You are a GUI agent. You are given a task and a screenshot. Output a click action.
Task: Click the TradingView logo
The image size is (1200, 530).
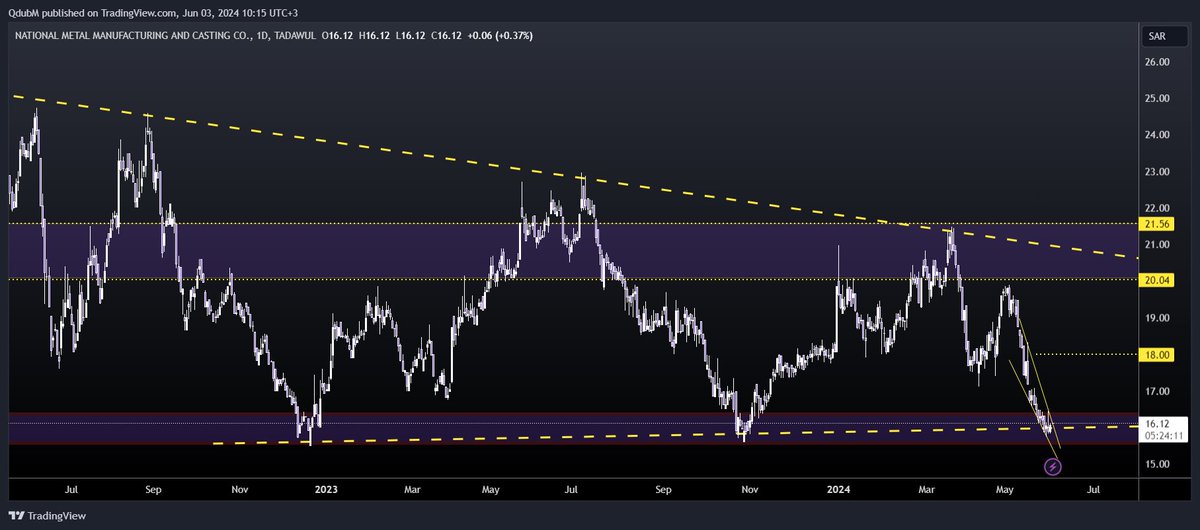click(x=48, y=516)
